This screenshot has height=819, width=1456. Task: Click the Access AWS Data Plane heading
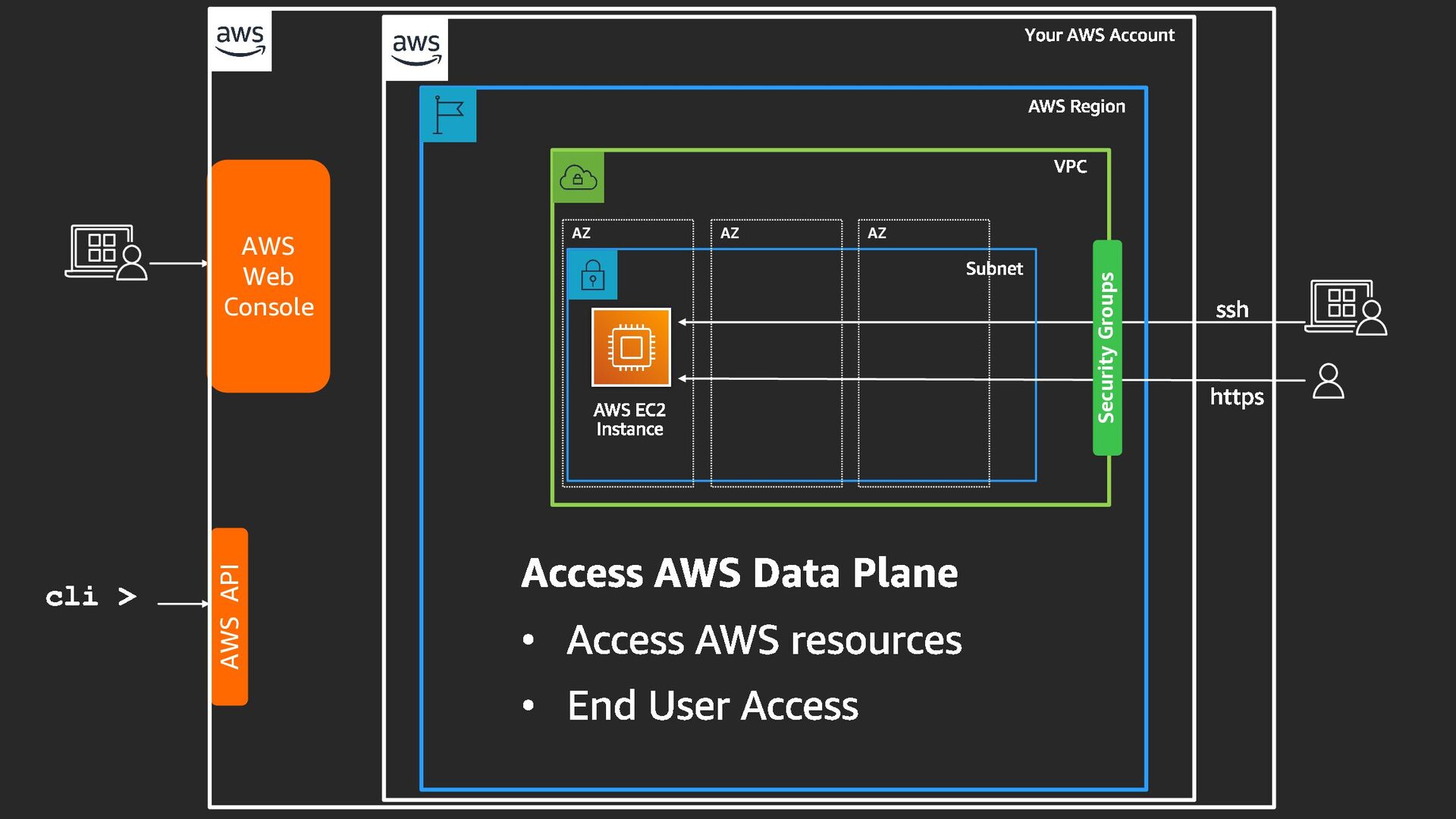coord(739,573)
